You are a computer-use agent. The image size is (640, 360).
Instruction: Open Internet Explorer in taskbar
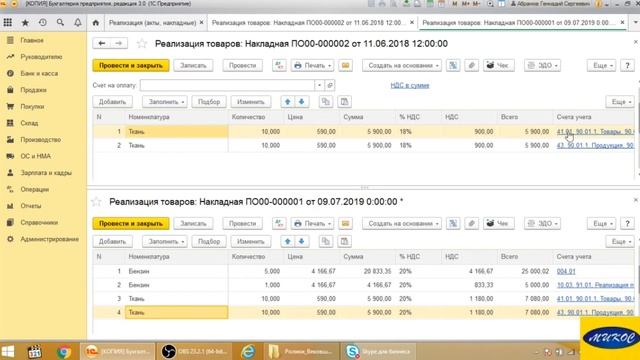point(248,351)
